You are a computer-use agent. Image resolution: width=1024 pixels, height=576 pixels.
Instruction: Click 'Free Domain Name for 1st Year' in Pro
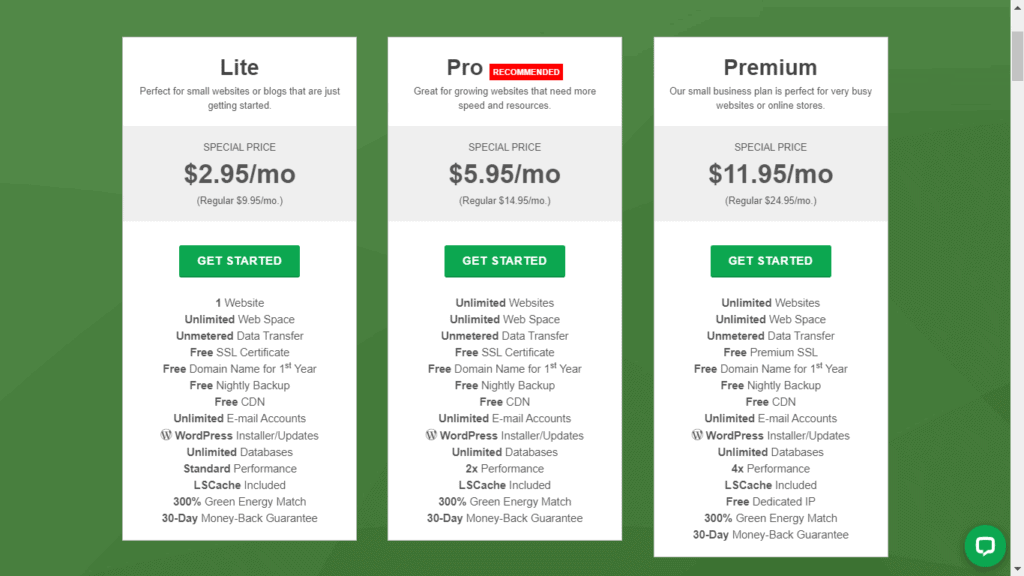pyautogui.click(x=504, y=368)
